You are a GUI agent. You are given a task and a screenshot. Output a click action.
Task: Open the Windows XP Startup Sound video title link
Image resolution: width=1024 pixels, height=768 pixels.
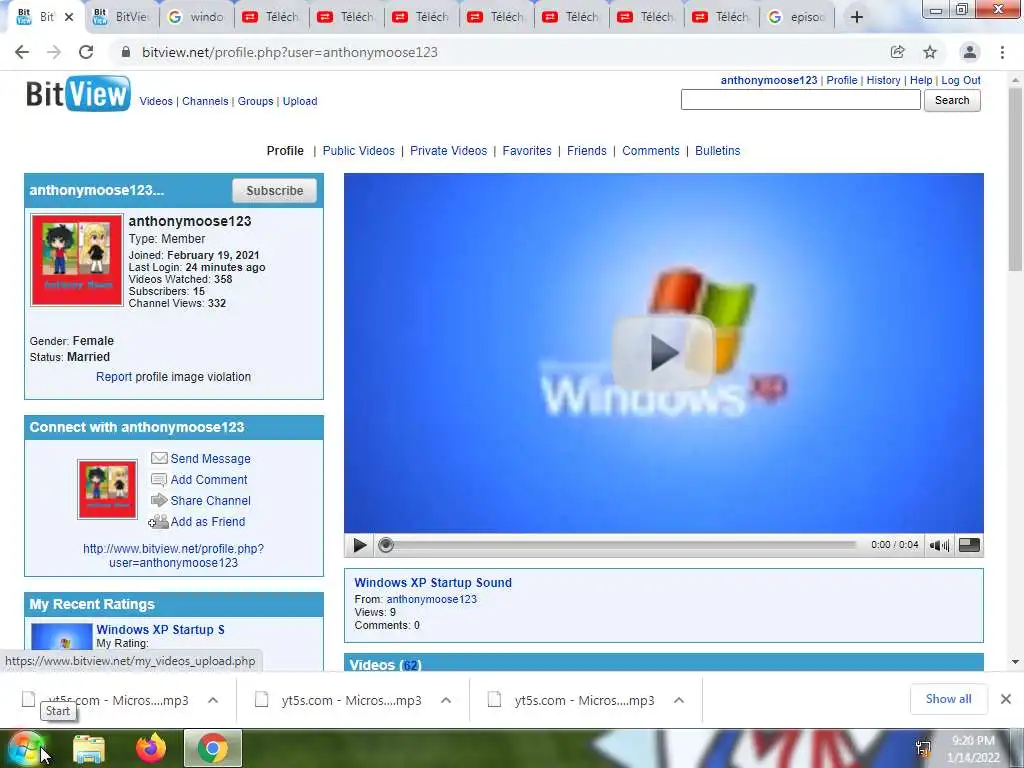click(433, 583)
